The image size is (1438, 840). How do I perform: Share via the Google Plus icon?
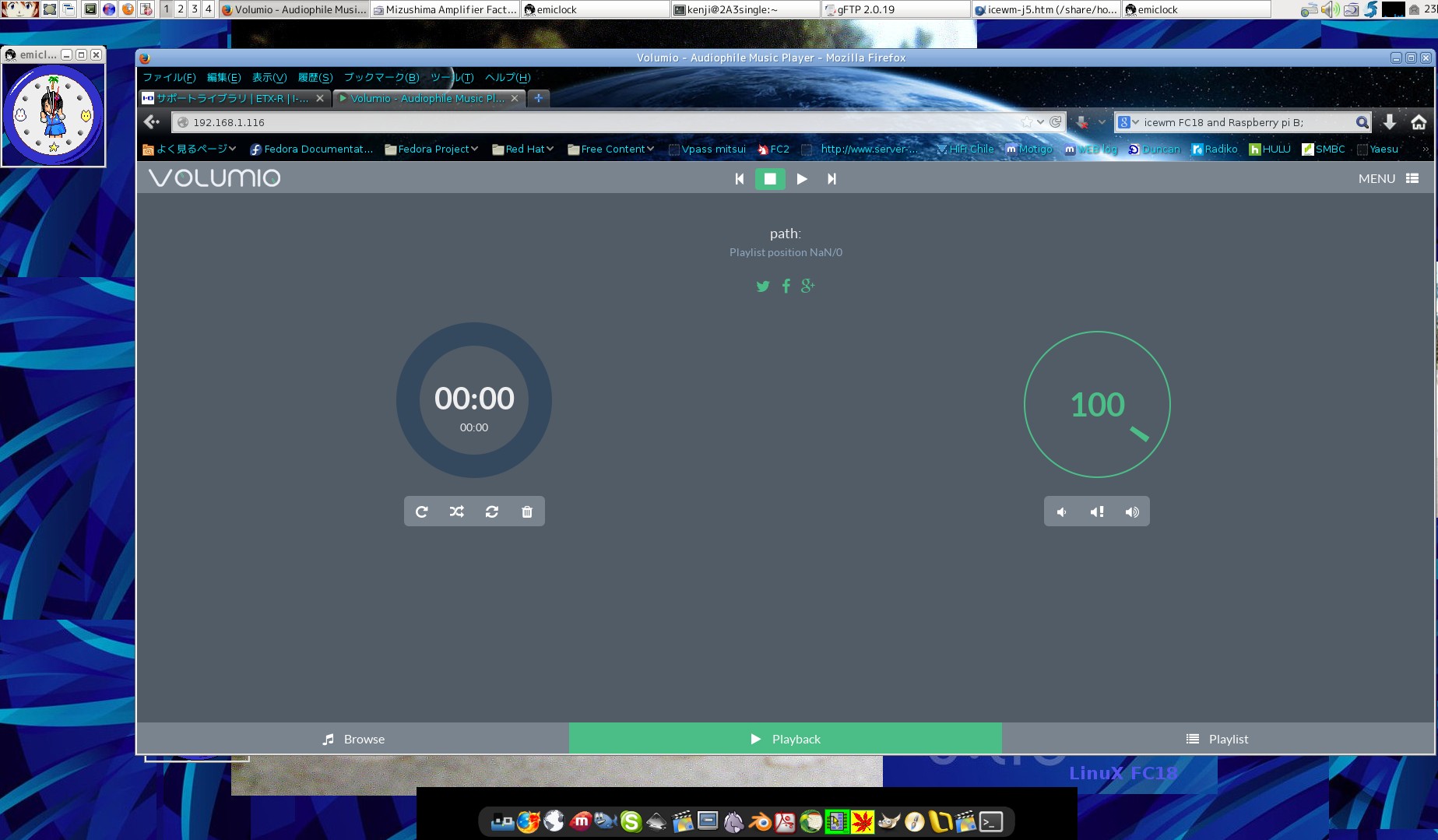tap(808, 286)
